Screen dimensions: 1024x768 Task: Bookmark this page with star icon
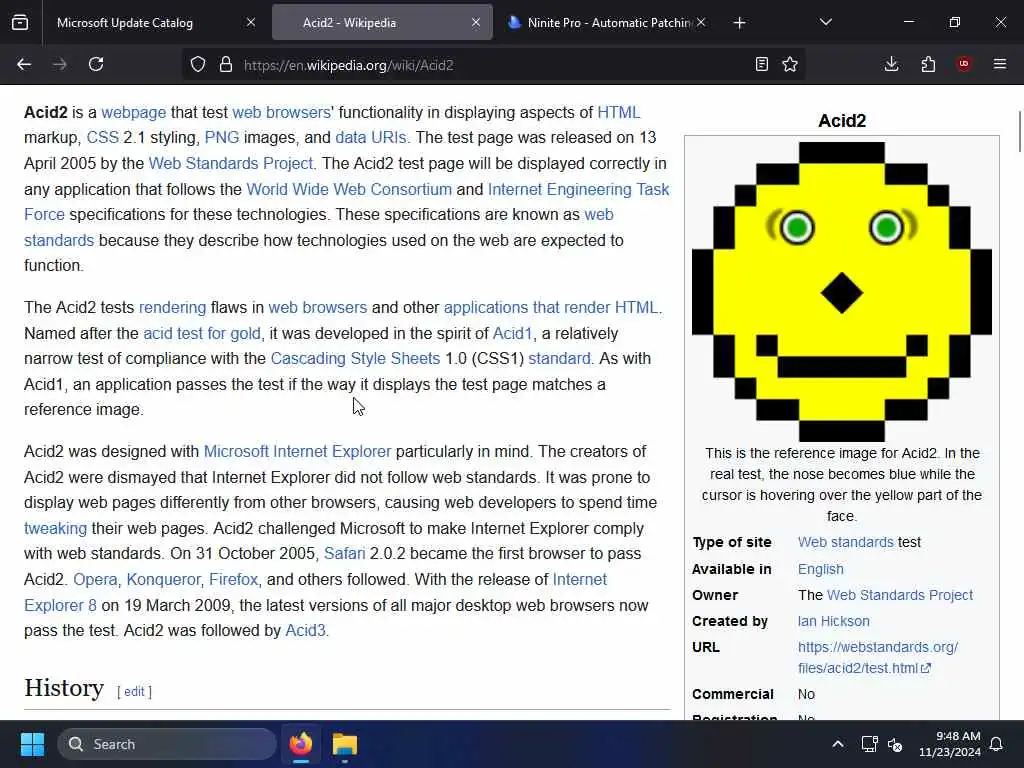790,64
